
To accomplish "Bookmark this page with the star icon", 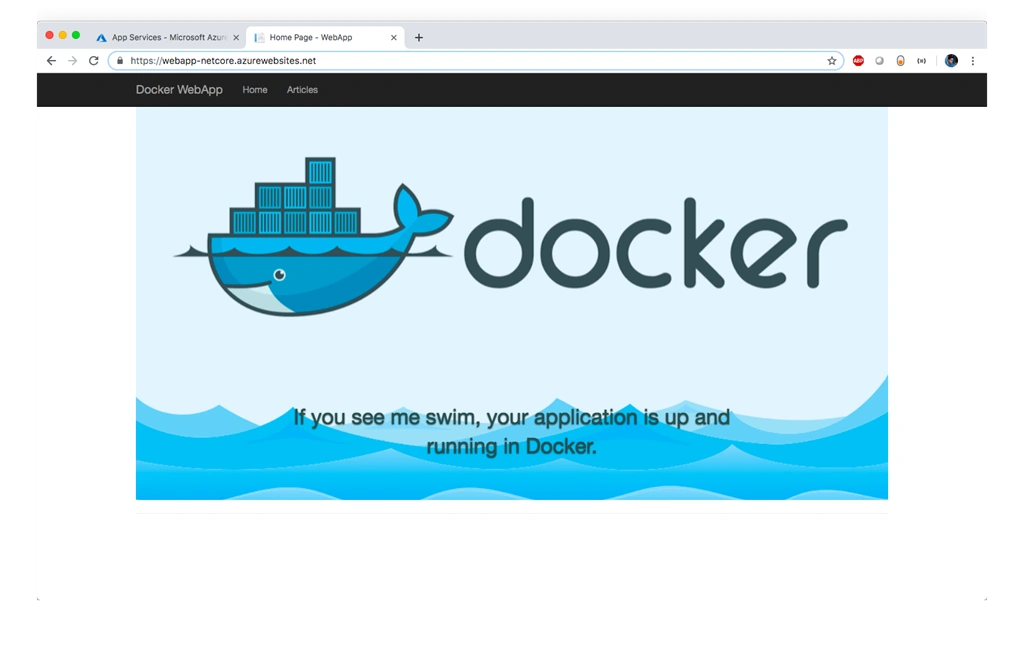I will [x=831, y=61].
